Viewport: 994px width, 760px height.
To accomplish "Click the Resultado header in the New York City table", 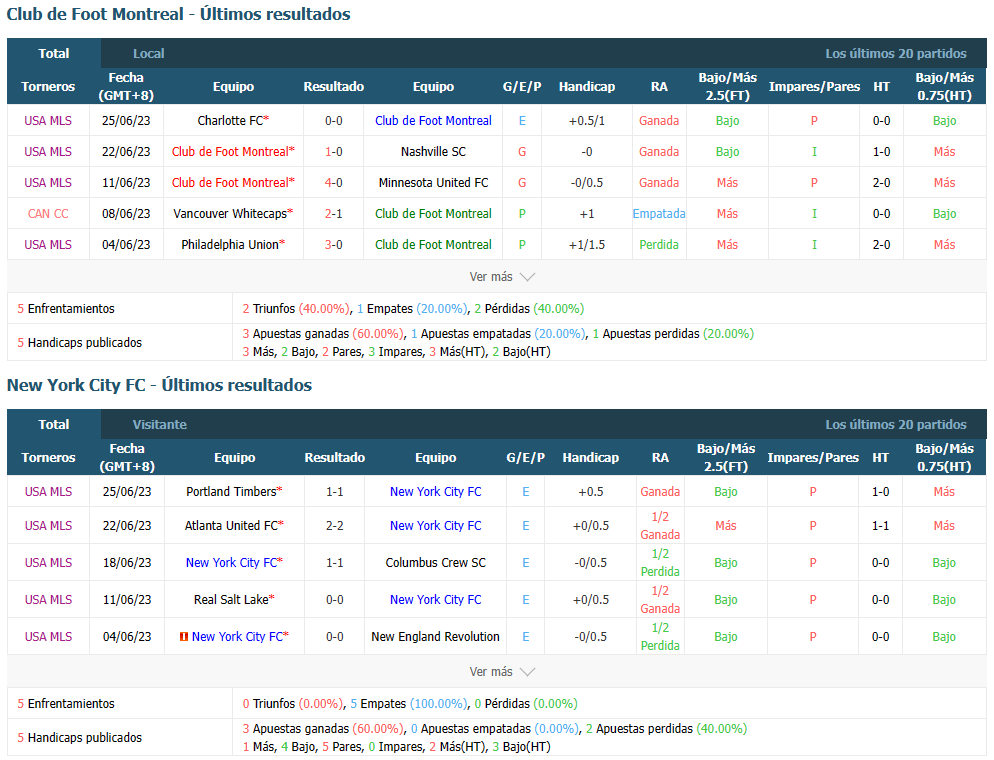I will click(335, 457).
